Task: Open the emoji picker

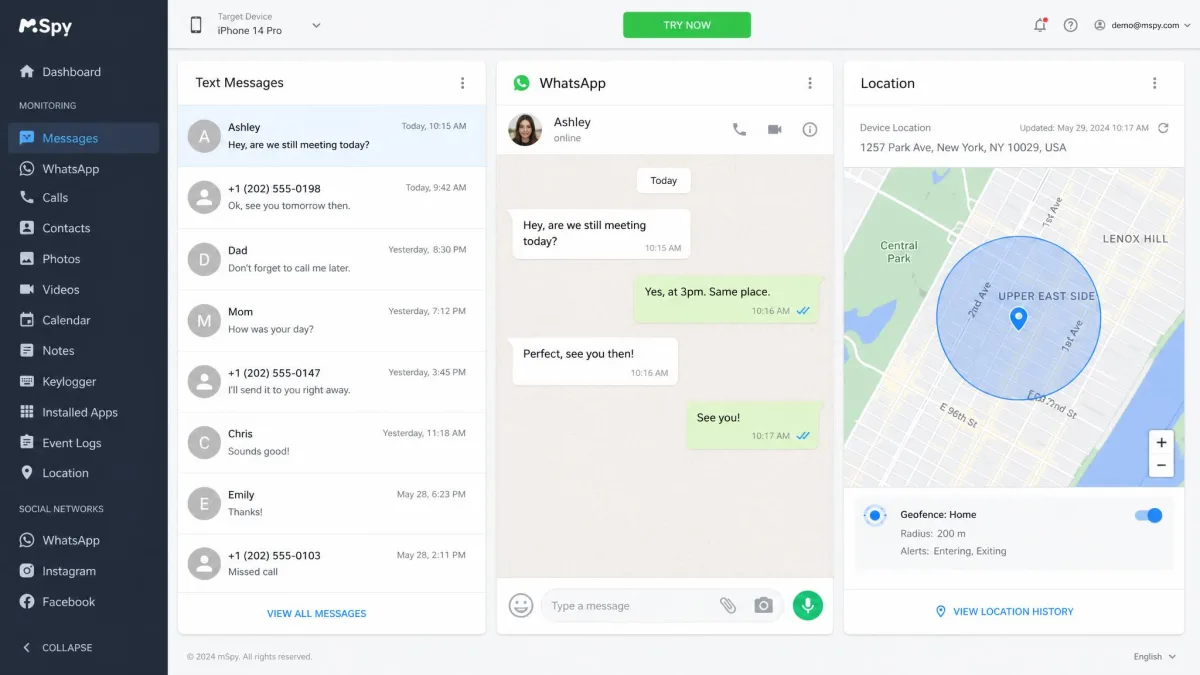Action: click(521, 605)
